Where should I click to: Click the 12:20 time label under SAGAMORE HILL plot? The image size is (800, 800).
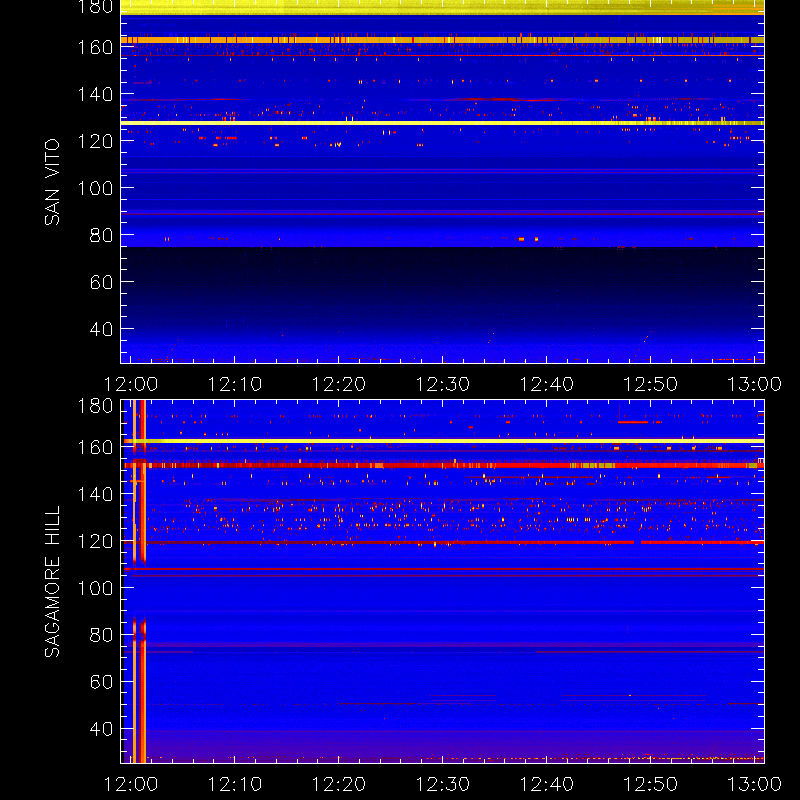point(339,784)
